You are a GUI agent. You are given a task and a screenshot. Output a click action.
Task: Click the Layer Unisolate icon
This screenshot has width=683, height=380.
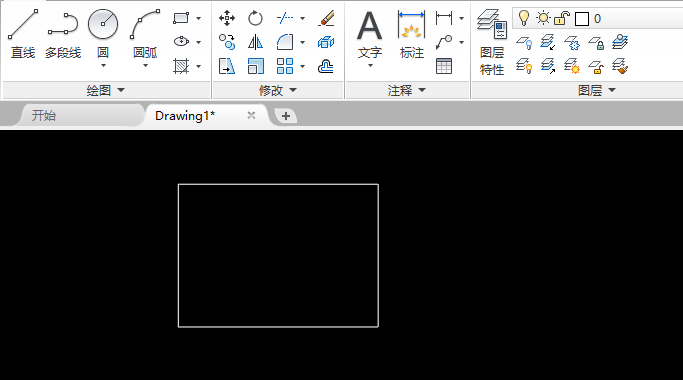click(x=548, y=67)
